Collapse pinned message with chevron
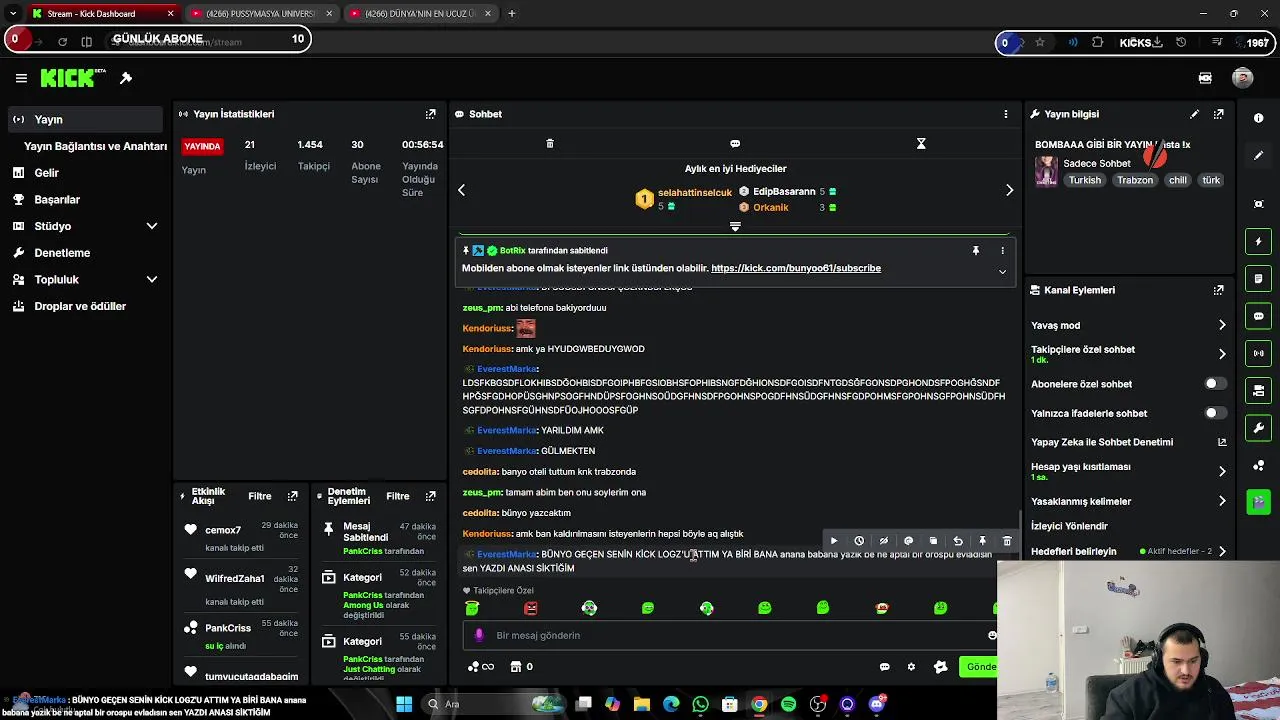Screen dimensions: 1280x720 click(x=1002, y=272)
